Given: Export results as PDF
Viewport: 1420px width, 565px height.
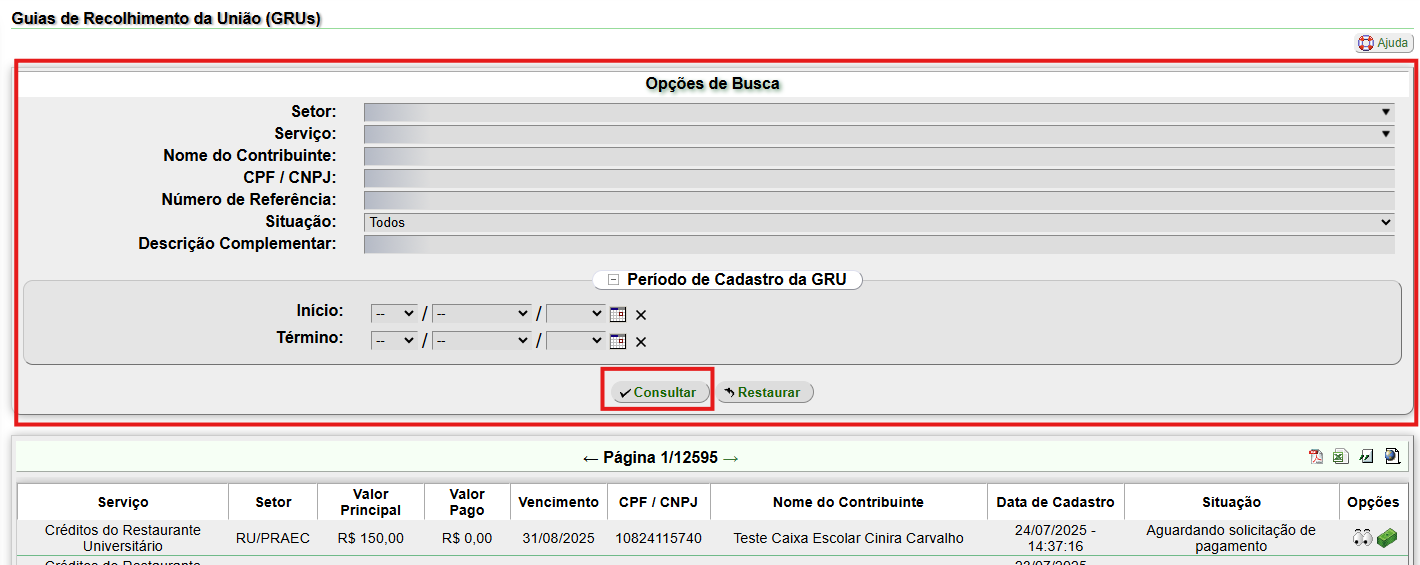Looking at the screenshot, I should 1315,457.
